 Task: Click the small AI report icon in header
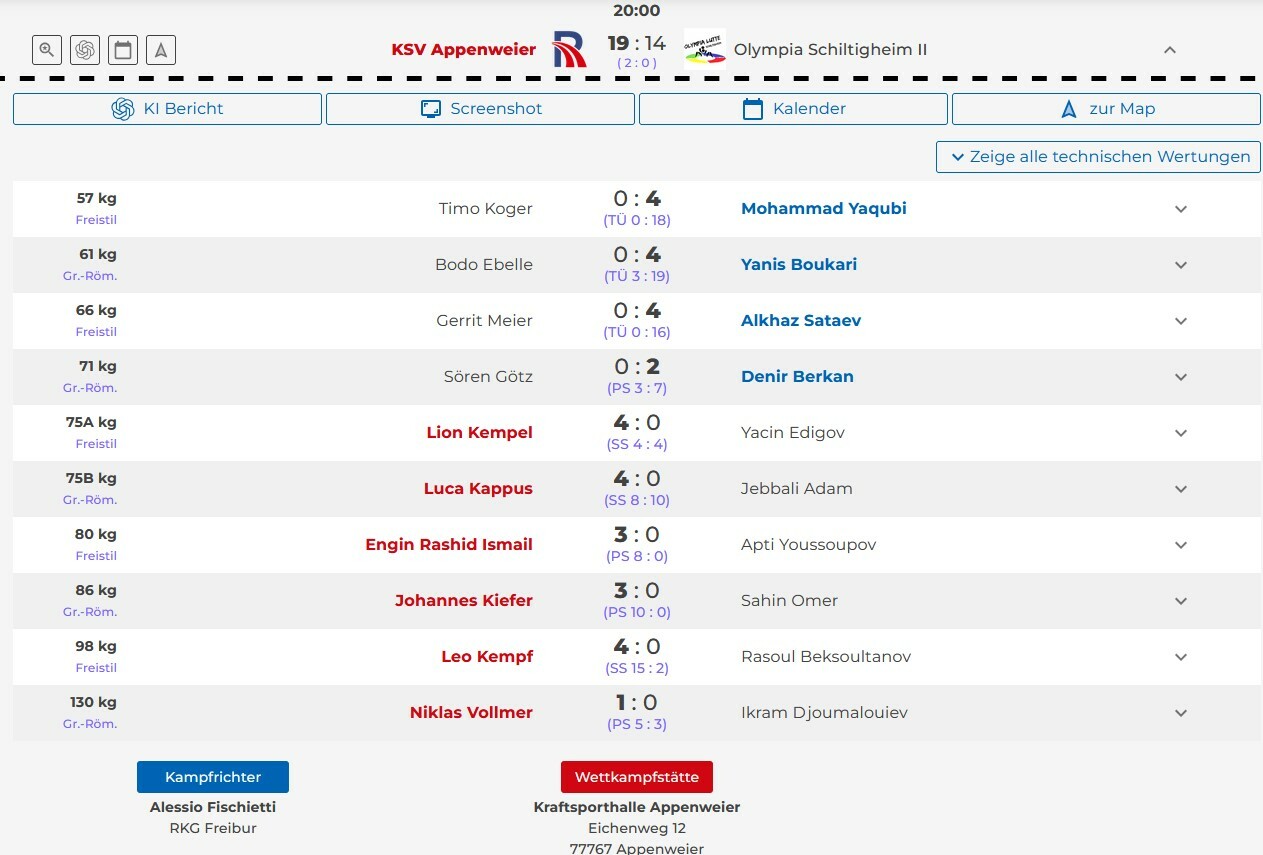85,50
